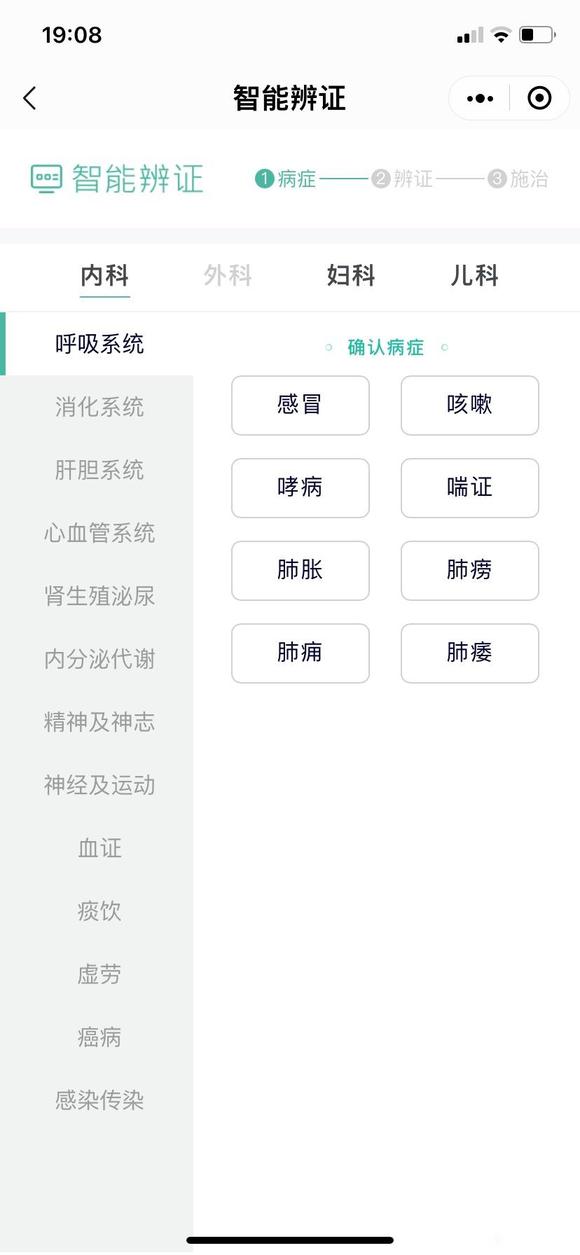Viewport: 580px width, 1255px height.
Task: Select the 哮病 symptom option
Action: 300,488
